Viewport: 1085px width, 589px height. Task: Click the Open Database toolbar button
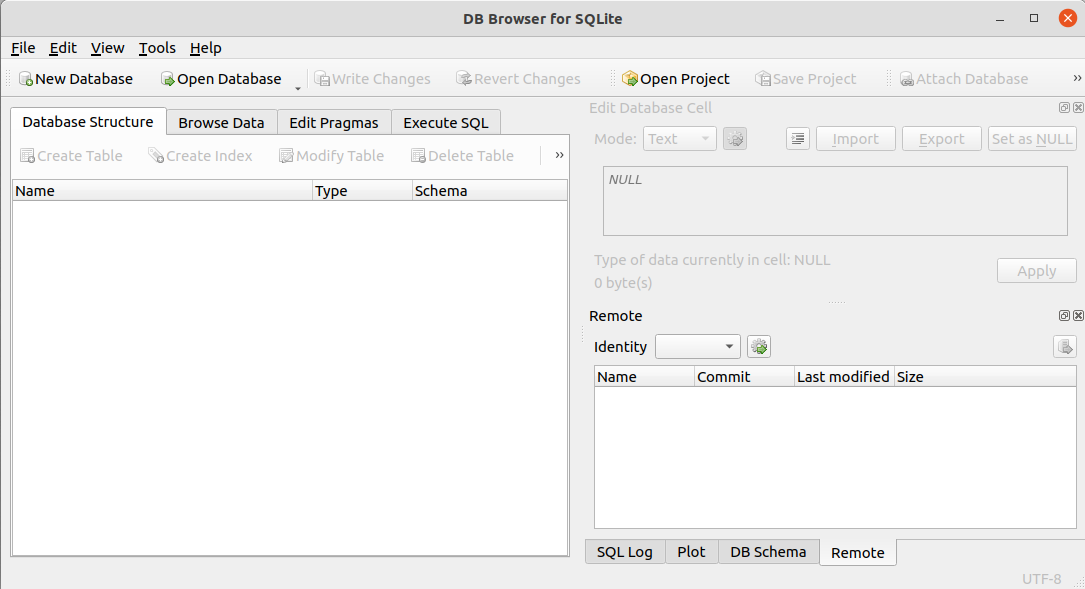(x=221, y=79)
